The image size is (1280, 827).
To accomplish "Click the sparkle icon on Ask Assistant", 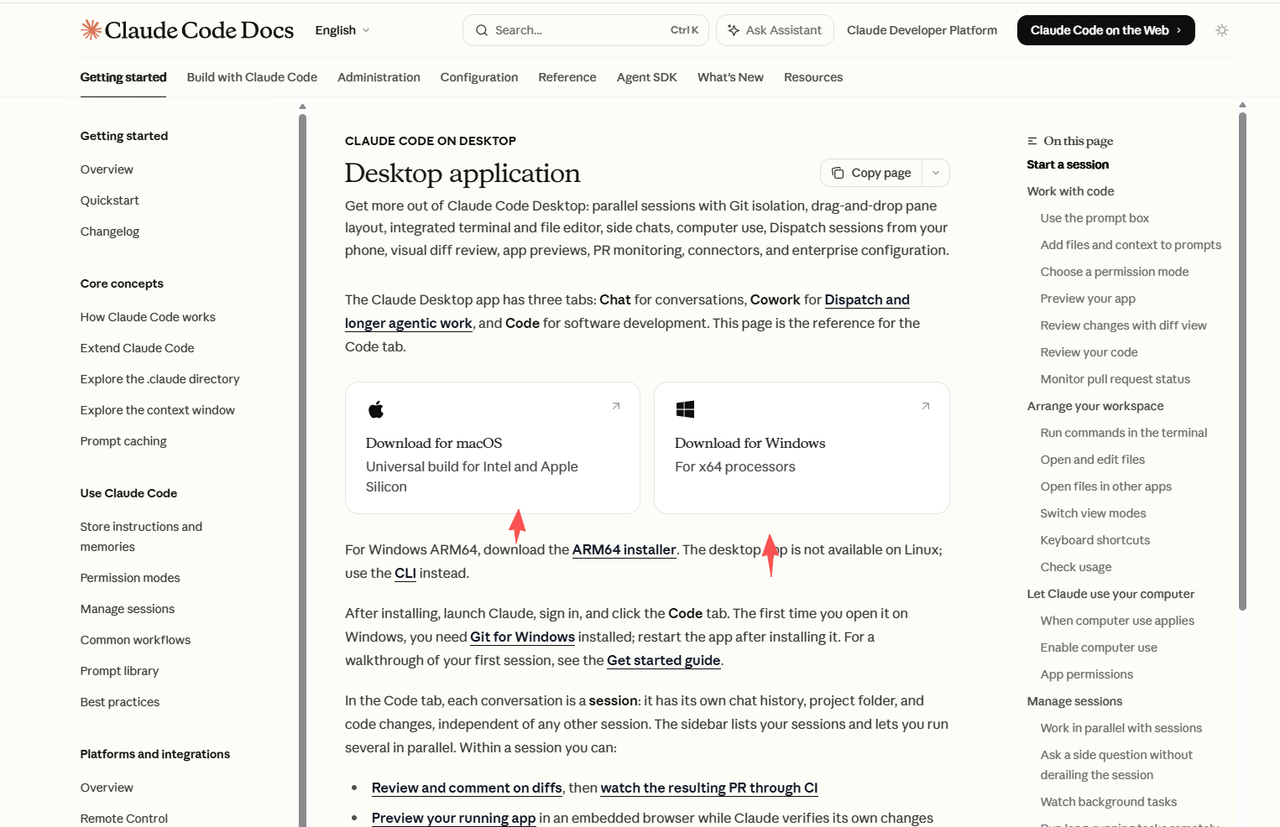I will click(734, 30).
